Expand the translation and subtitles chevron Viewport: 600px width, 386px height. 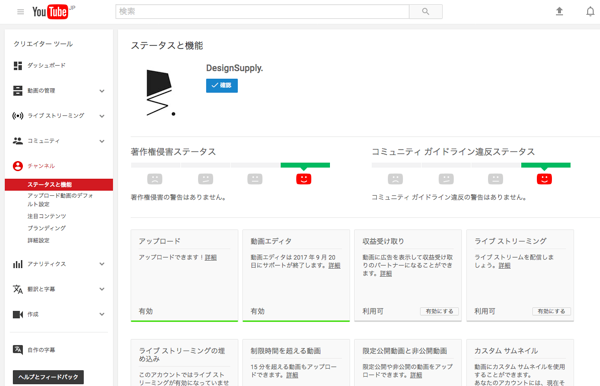[102, 289]
